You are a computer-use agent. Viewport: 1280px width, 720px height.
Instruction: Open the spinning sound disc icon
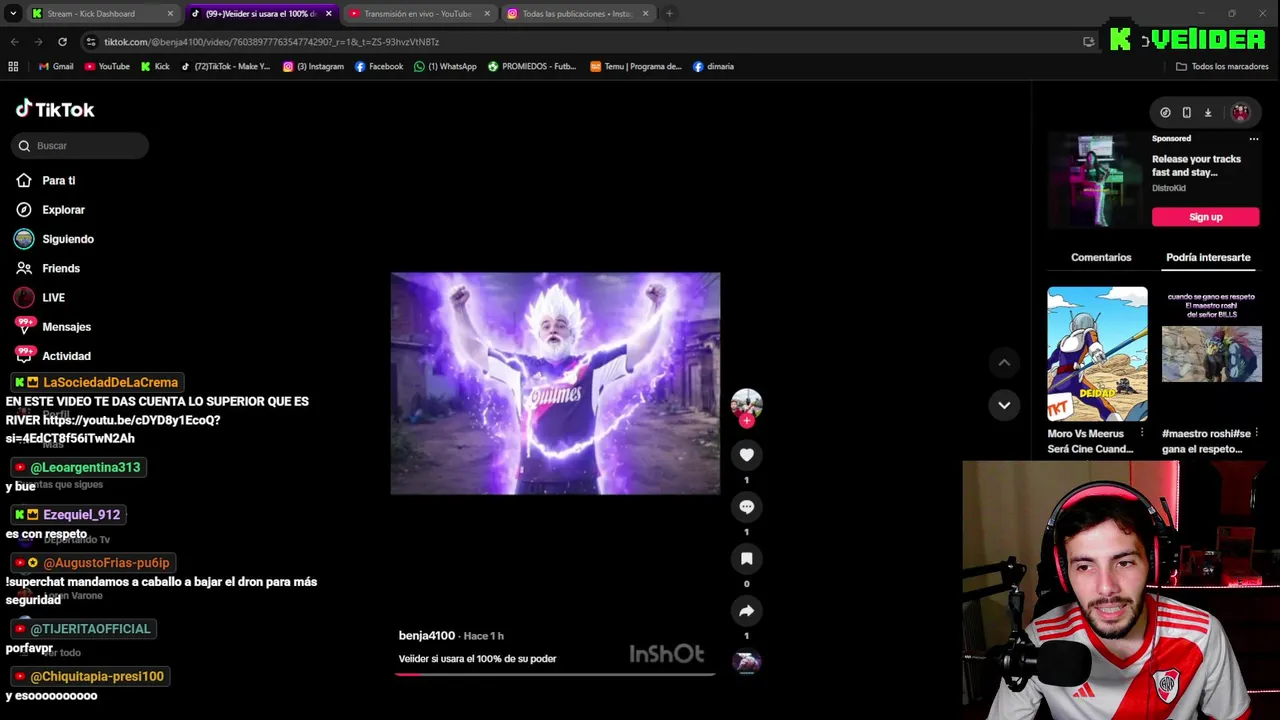747,661
